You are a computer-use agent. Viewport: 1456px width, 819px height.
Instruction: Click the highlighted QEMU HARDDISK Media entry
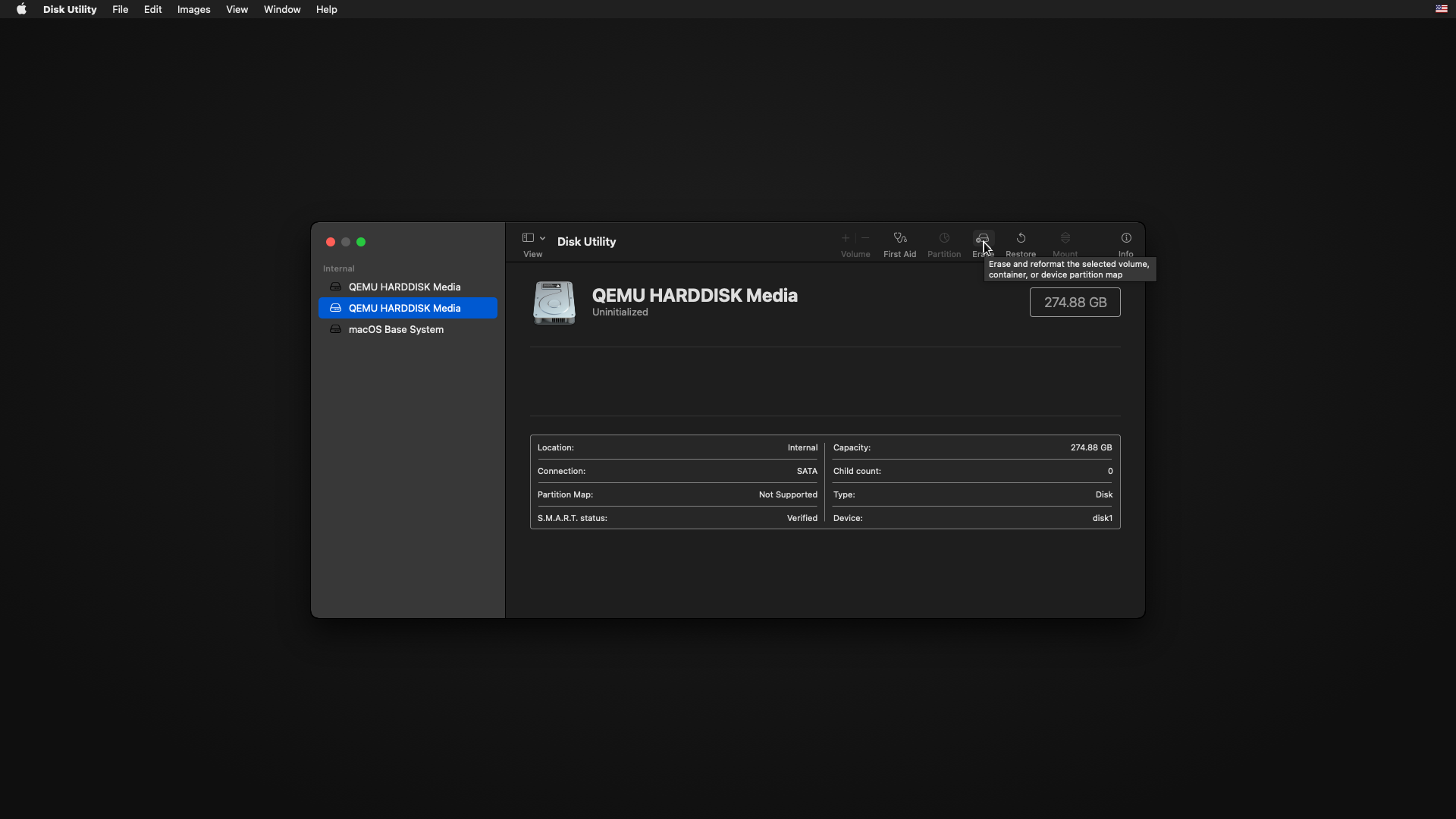pos(404,308)
